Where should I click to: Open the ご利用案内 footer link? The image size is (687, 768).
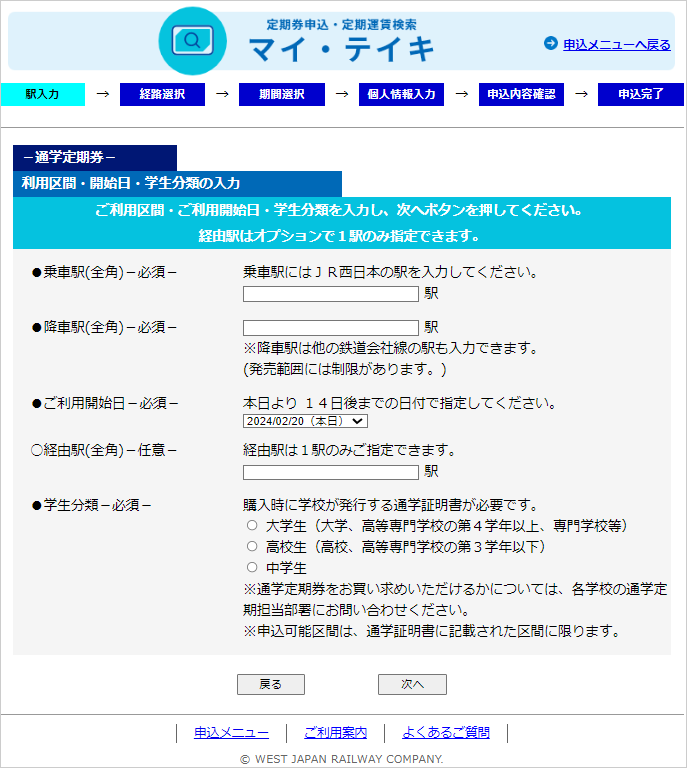(x=335, y=732)
